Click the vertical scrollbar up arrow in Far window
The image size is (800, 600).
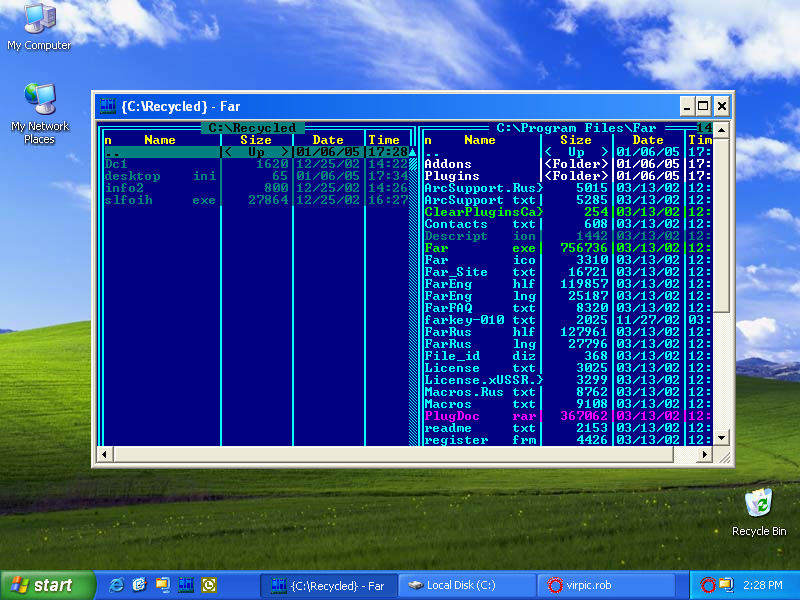pos(721,130)
